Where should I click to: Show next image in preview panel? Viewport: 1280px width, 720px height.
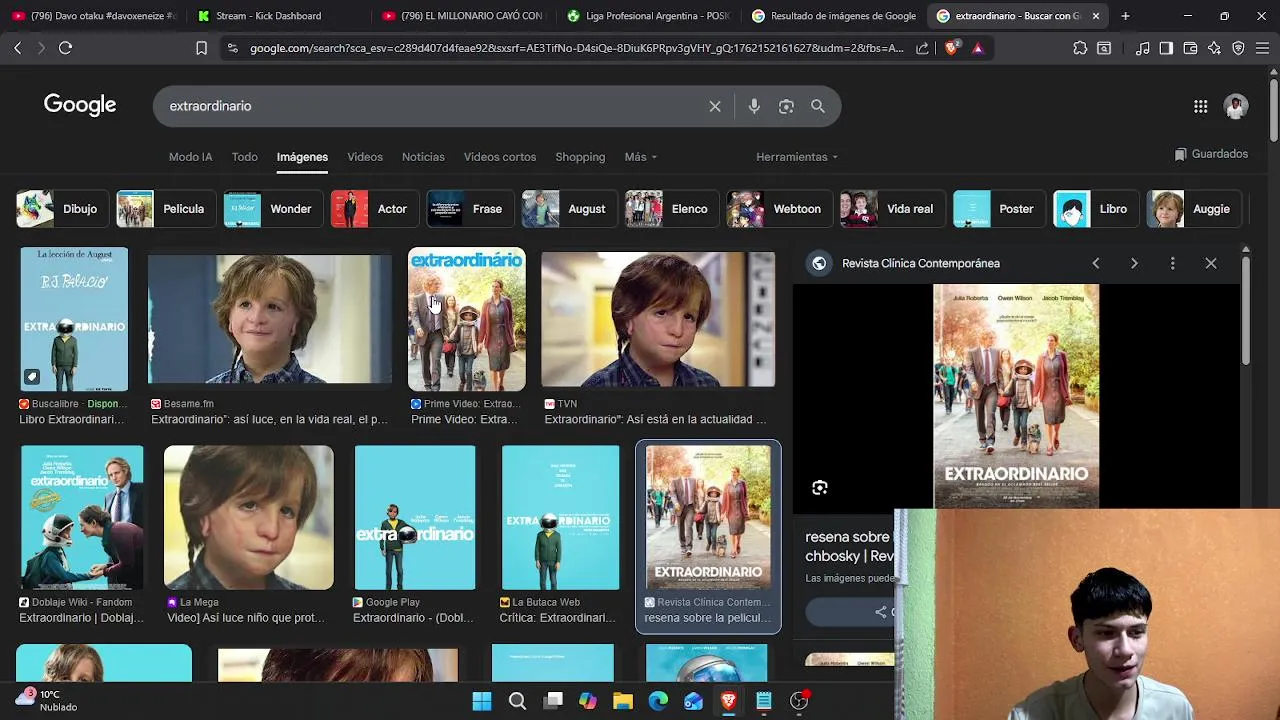1134,263
